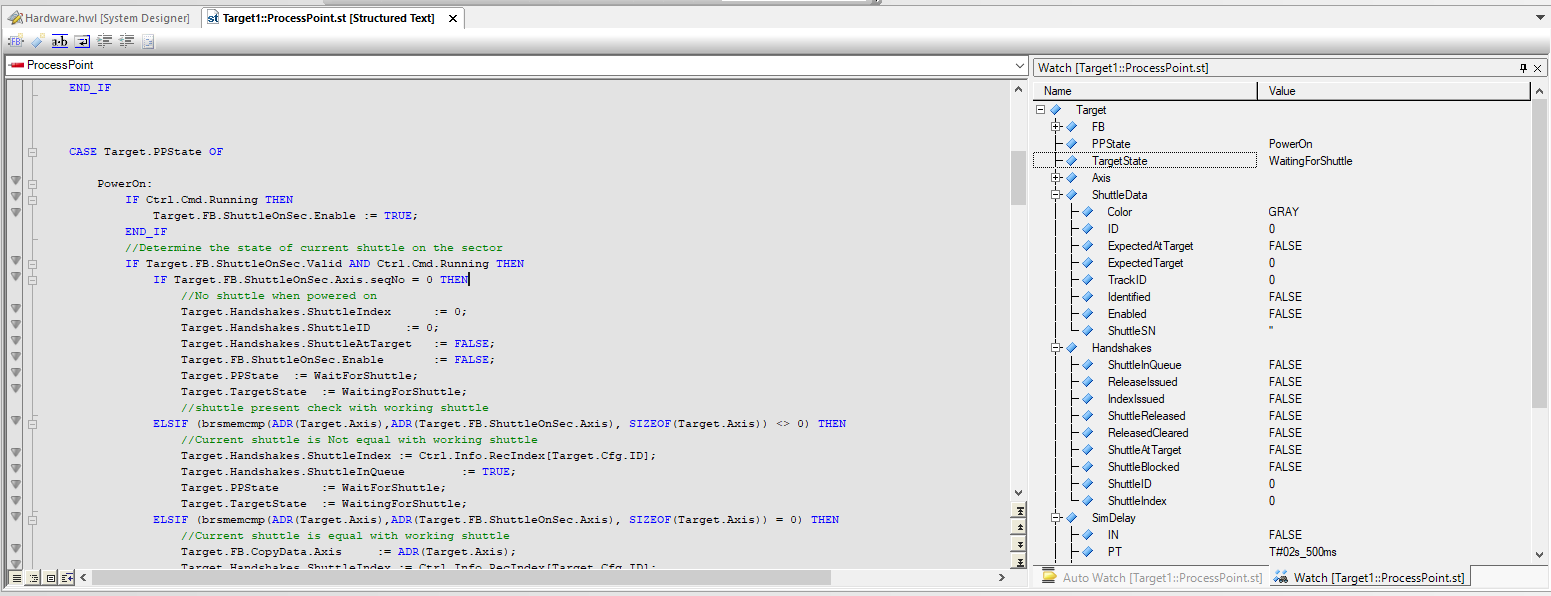The height and width of the screenshot is (596, 1551).
Task: Close the Watch panel
Action: pyautogui.click(x=1540, y=67)
